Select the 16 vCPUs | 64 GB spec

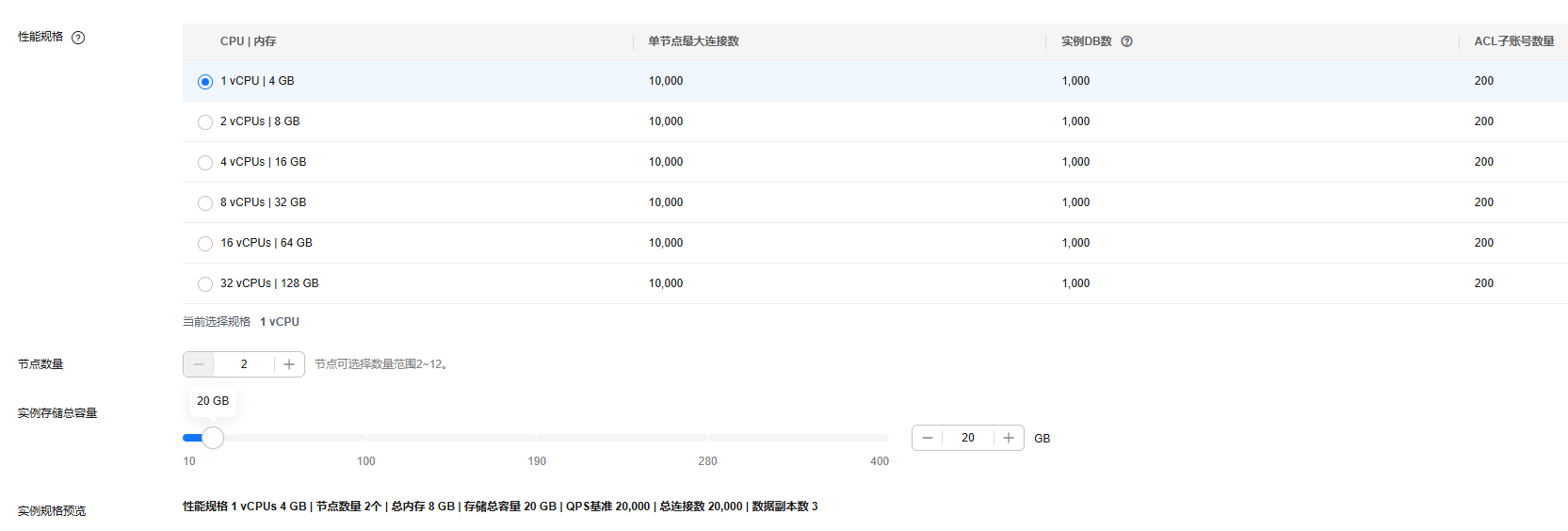click(205, 244)
